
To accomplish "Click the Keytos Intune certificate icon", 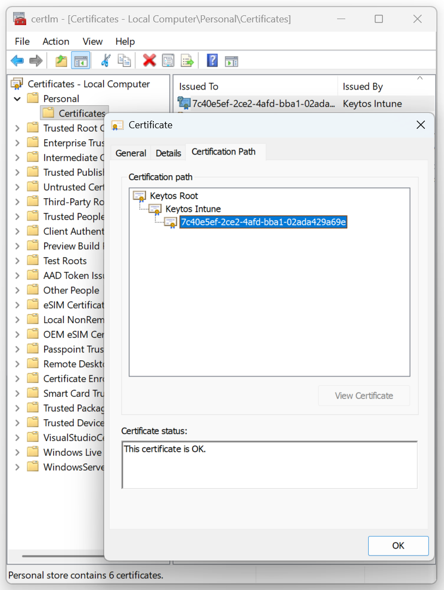I will point(155,209).
